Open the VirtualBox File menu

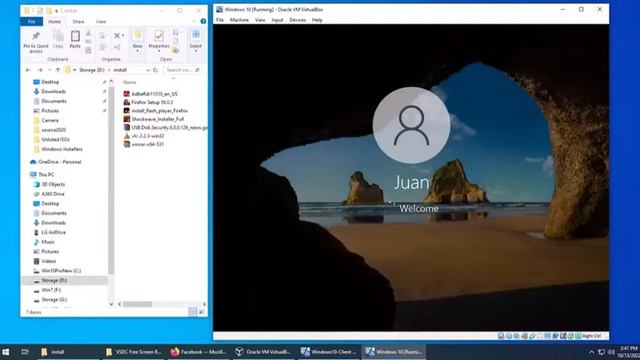(x=220, y=20)
